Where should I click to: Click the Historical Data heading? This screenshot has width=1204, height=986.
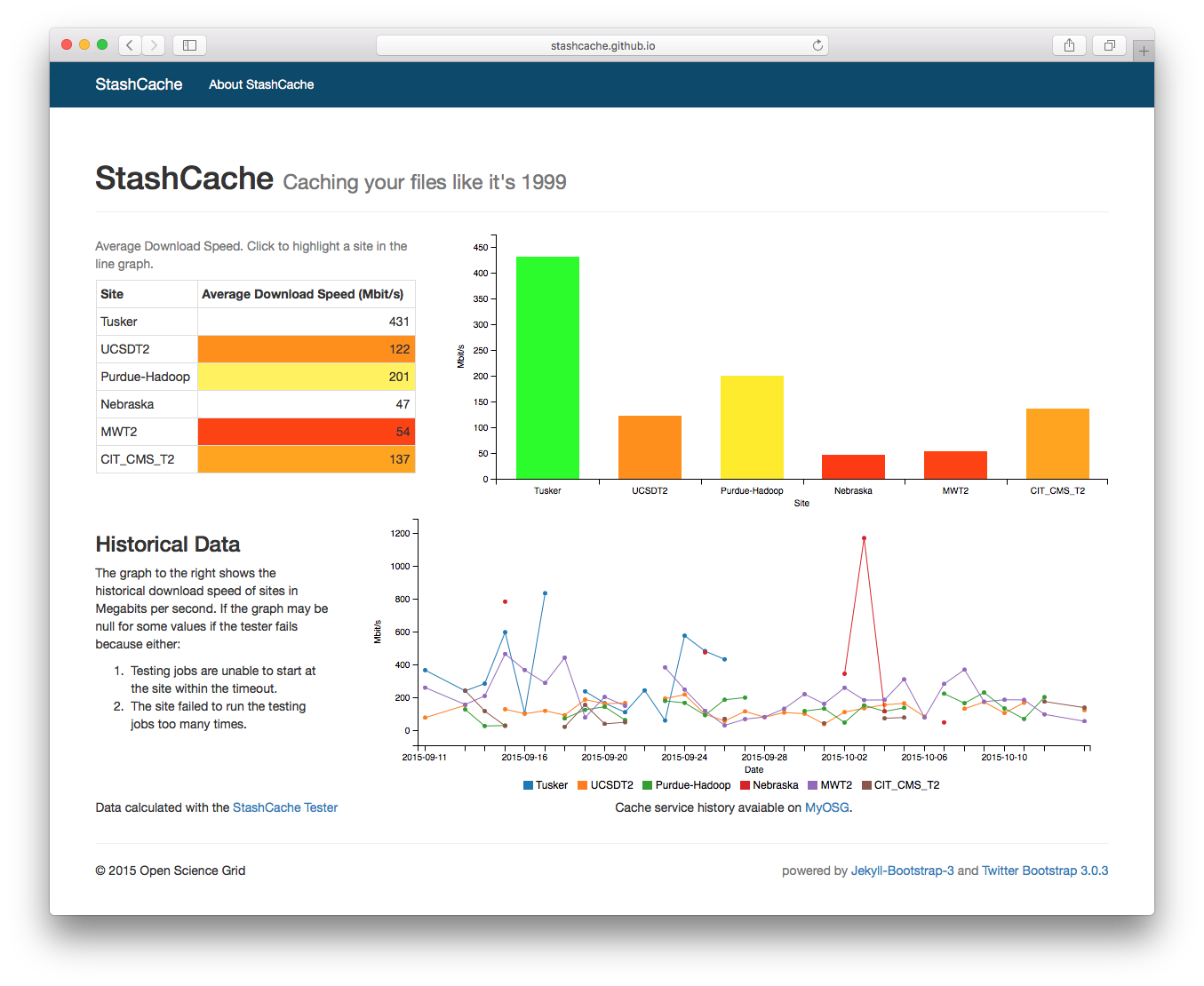coord(168,545)
